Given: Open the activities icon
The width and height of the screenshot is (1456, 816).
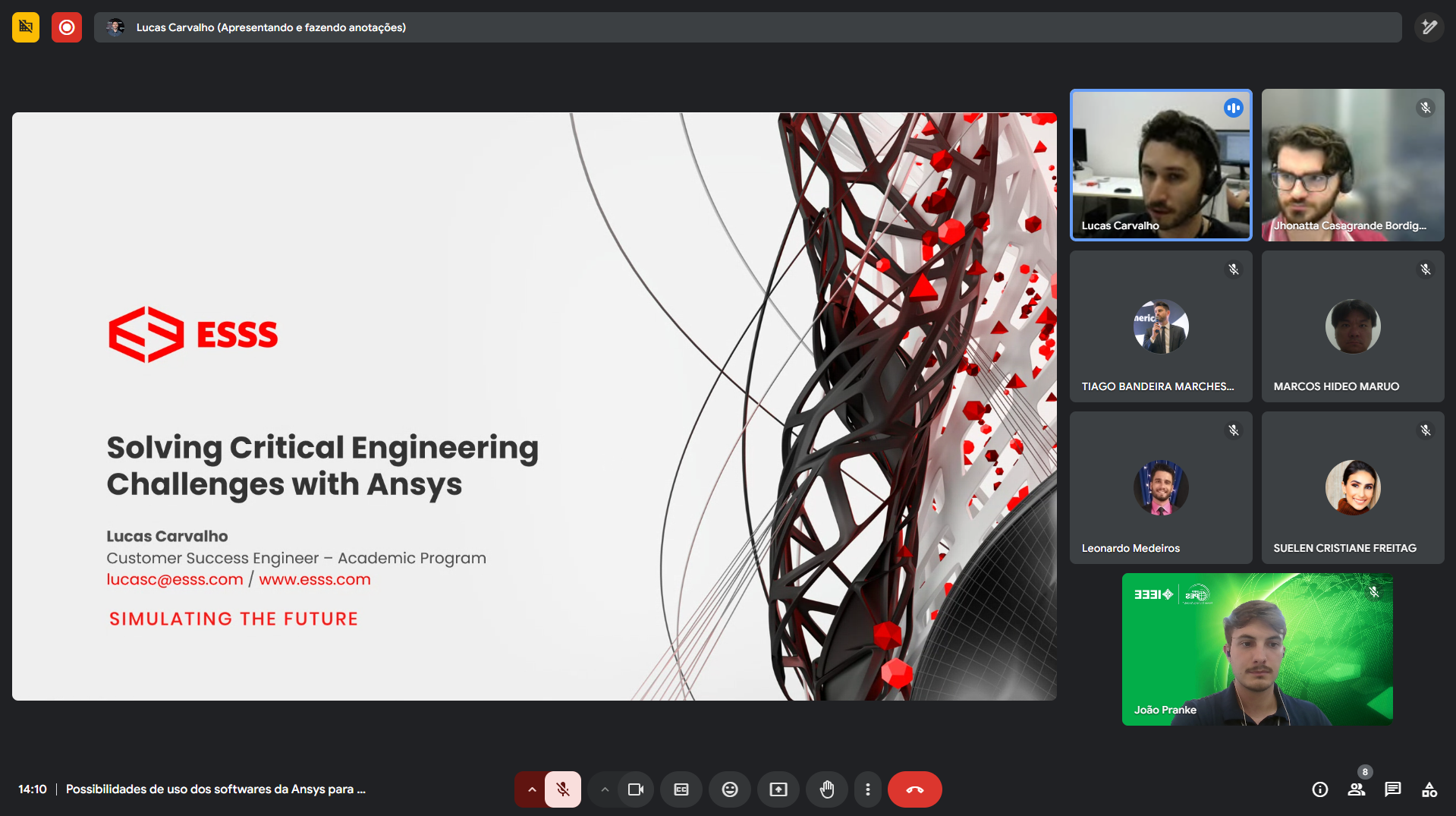Looking at the screenshot, I should click(x=1429, y=789).
